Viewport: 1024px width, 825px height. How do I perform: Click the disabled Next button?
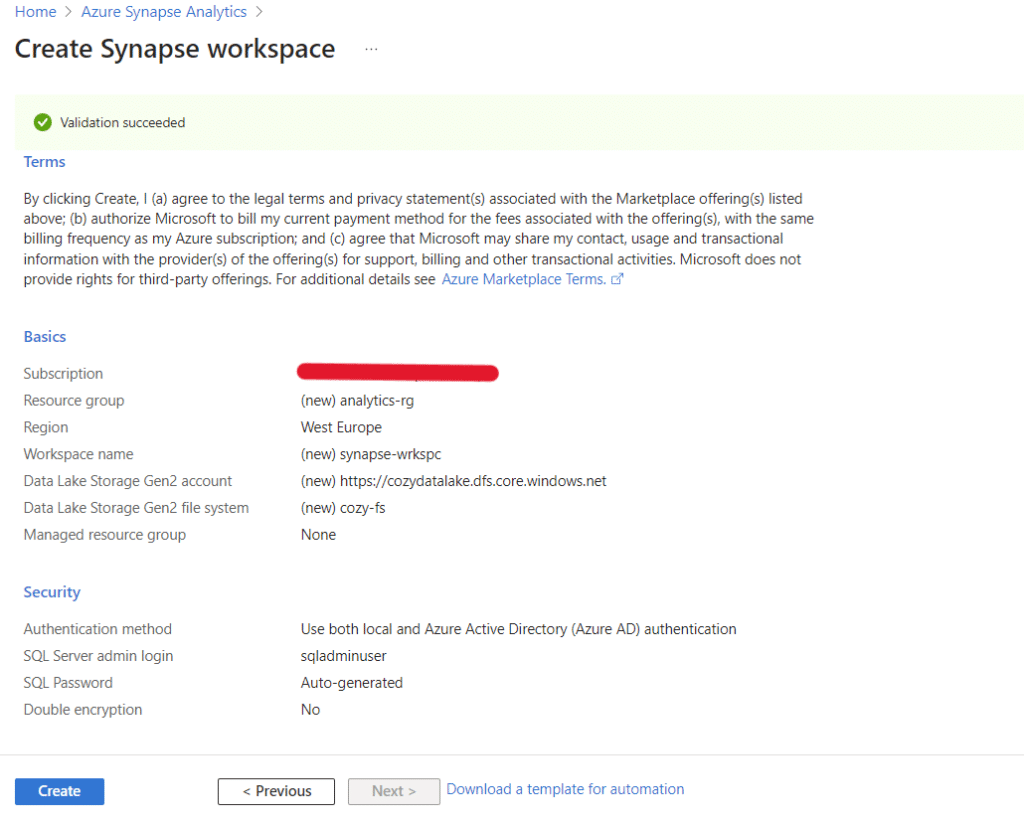point(394,791)
